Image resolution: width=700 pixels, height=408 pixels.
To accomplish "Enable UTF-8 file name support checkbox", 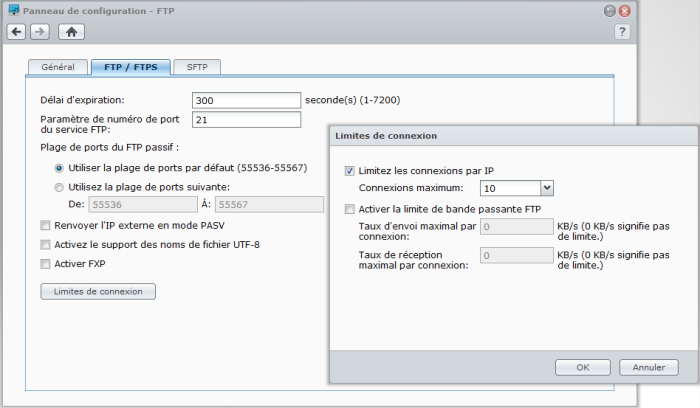I will pos(45,244).
